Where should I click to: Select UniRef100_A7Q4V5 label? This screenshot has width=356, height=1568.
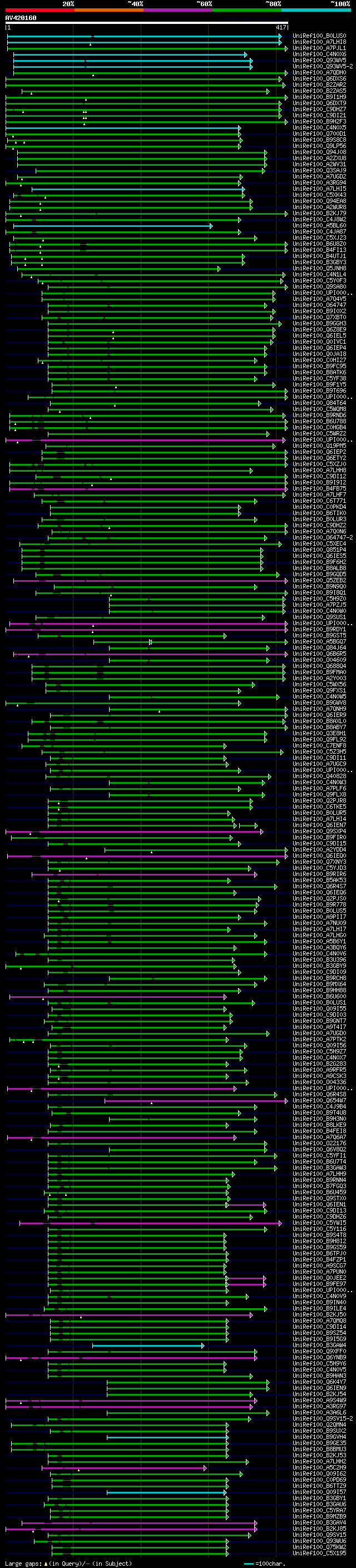point(319,299)
